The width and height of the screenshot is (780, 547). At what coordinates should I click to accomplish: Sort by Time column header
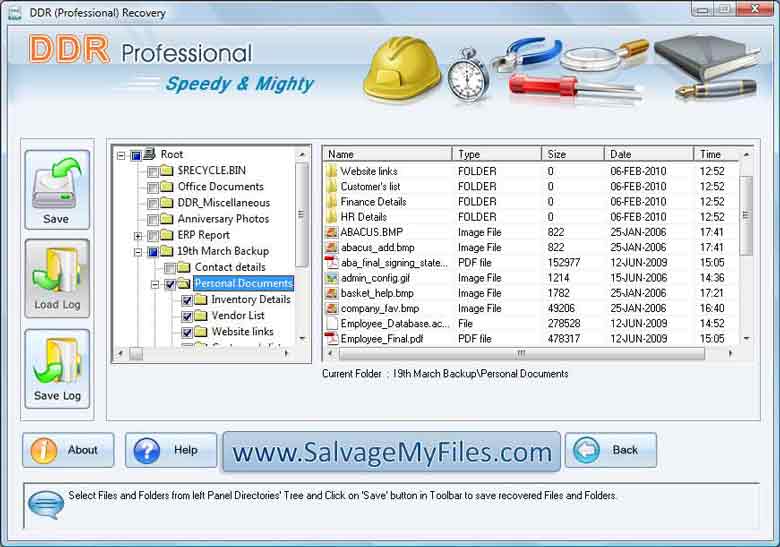tap(717, 154)
